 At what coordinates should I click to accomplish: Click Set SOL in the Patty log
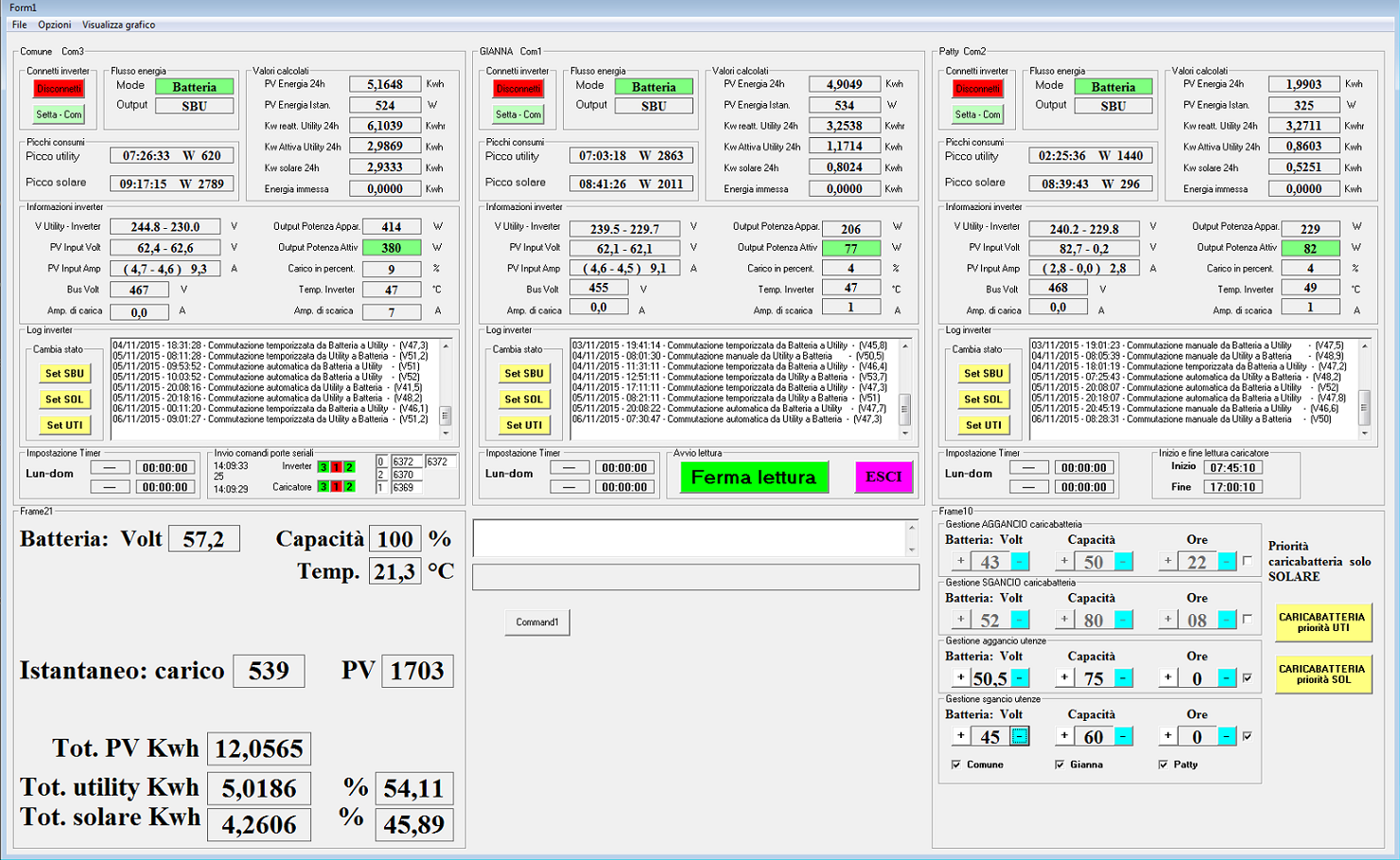pyautogui.click(x=984, y=399)
